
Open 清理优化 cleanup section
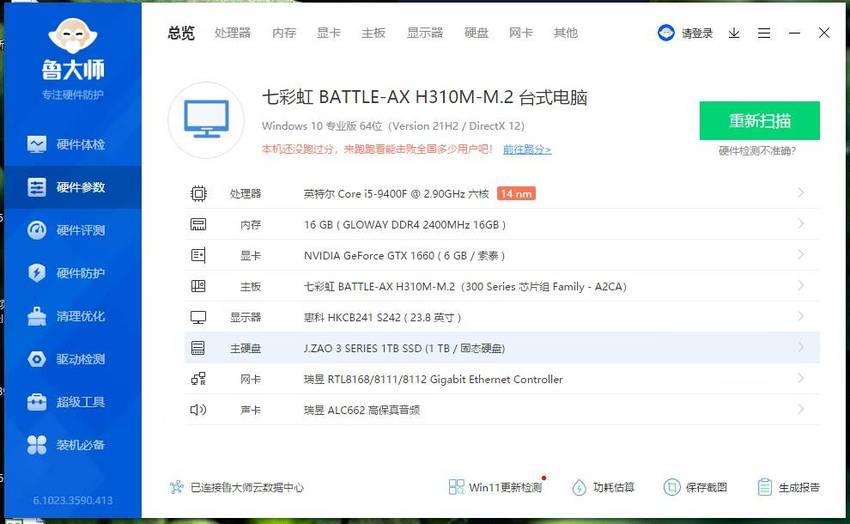(x=73, y=316)
